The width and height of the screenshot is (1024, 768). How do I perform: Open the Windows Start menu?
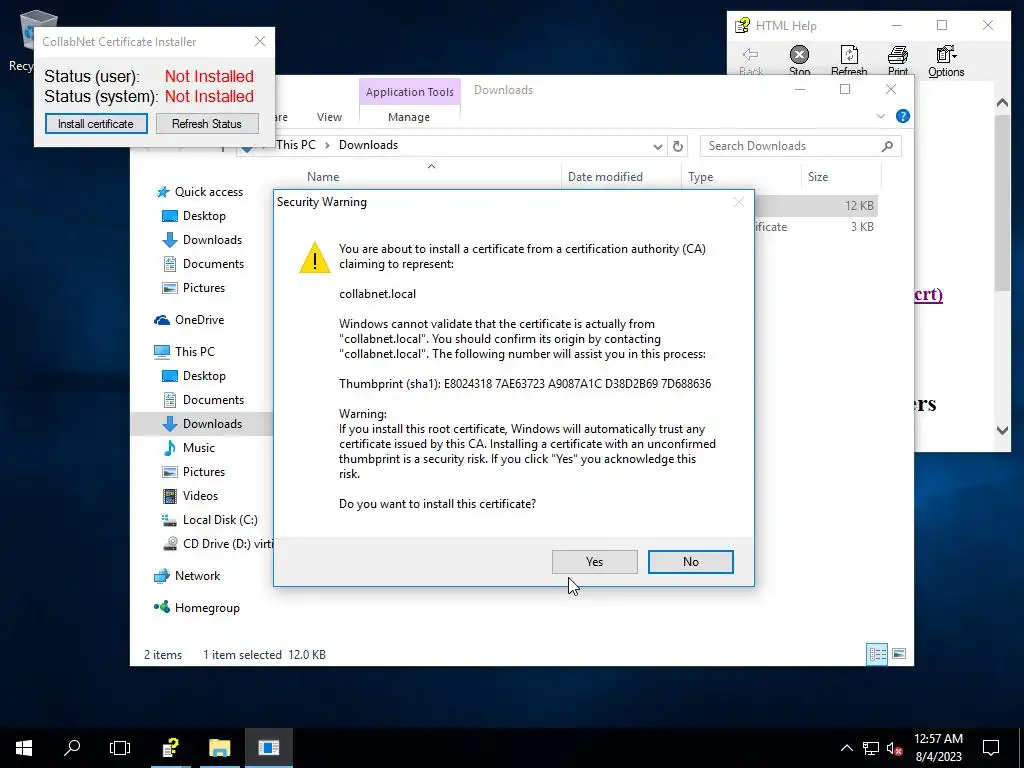pyautogui.click(x=24, y=748)
